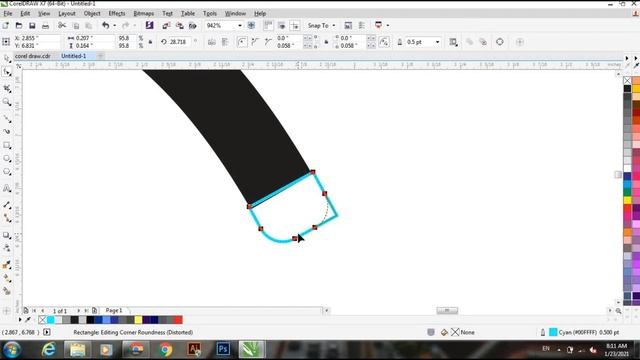Viewport: 640px width, 360px height.
Task: Click the Mirror vertically icon
Action: [224, 42]
